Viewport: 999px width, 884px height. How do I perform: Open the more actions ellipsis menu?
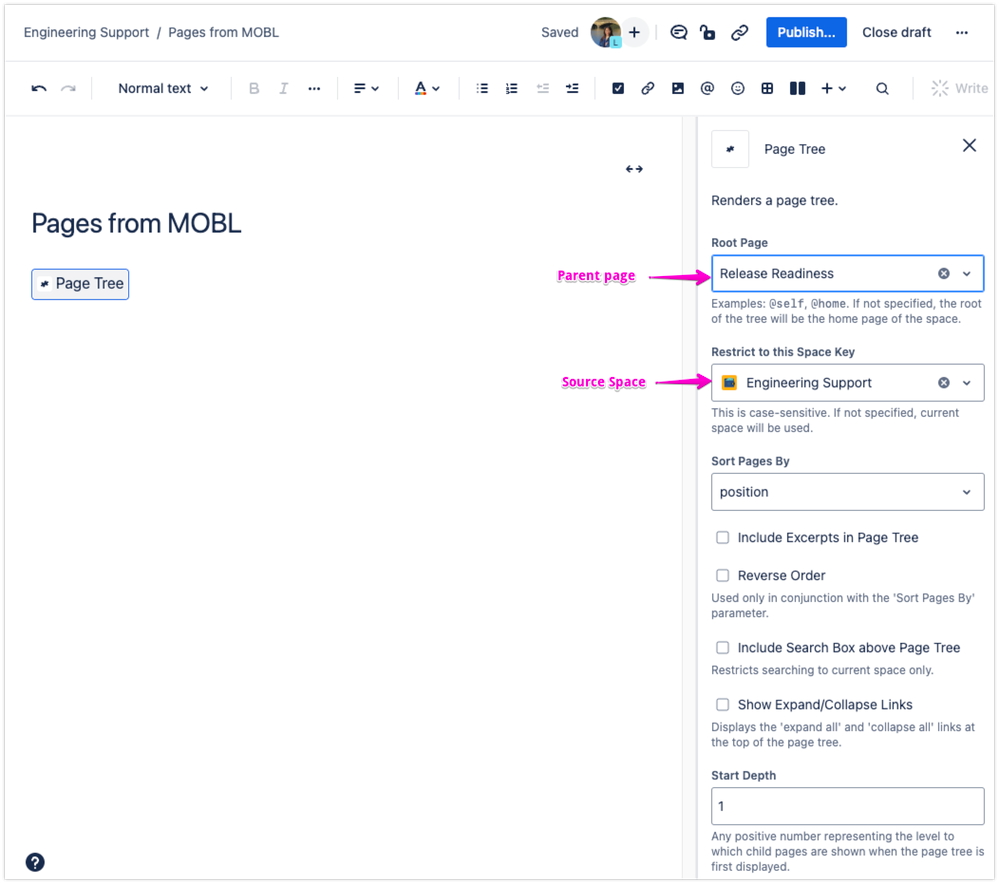[961, 32]
